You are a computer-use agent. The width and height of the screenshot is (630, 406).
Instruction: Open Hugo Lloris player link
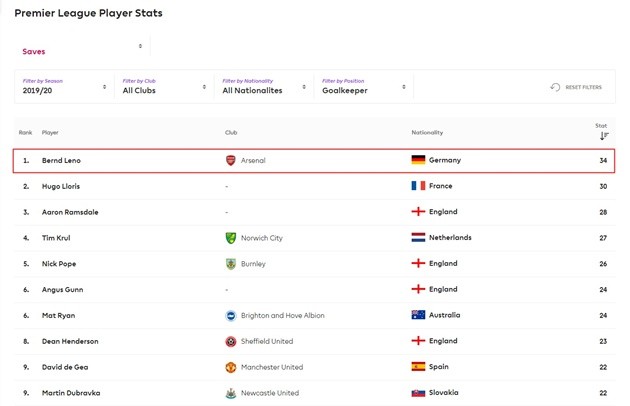tap(61, 186)
